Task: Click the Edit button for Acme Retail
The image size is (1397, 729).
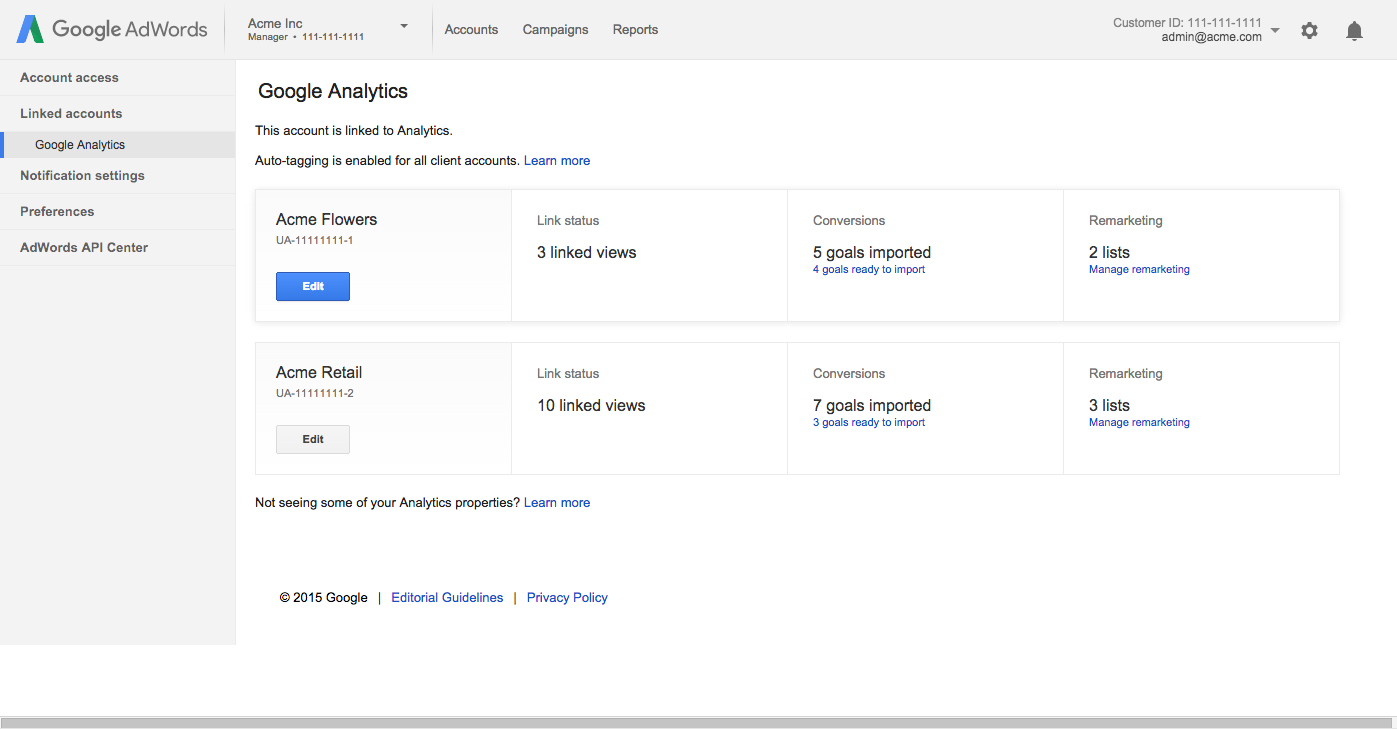Action: pos(313,439)
